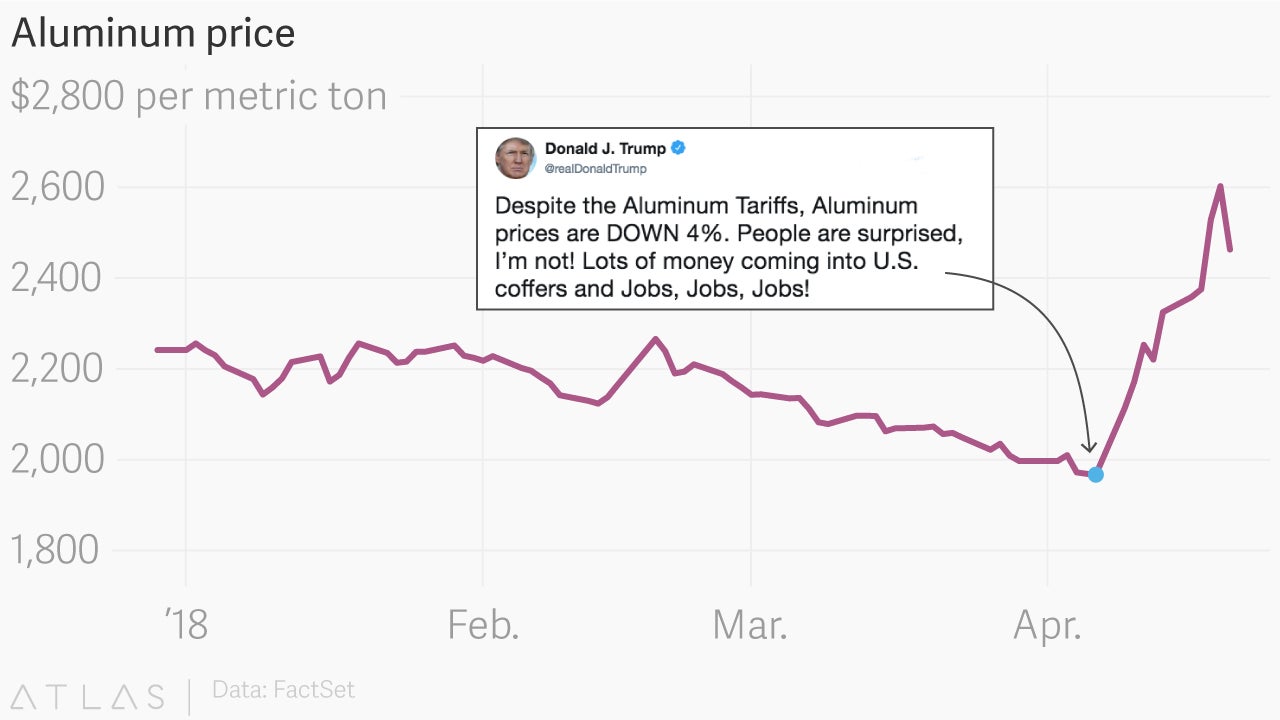
Task: Click the blue verified badge icon
Action: coord(678,148)
